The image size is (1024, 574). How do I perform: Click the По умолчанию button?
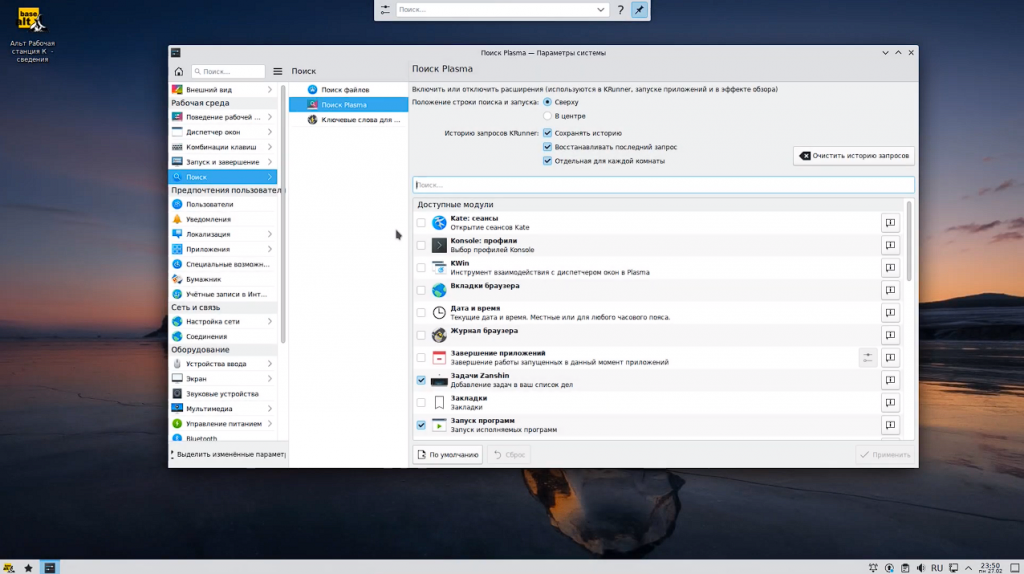tap(448, 454)
